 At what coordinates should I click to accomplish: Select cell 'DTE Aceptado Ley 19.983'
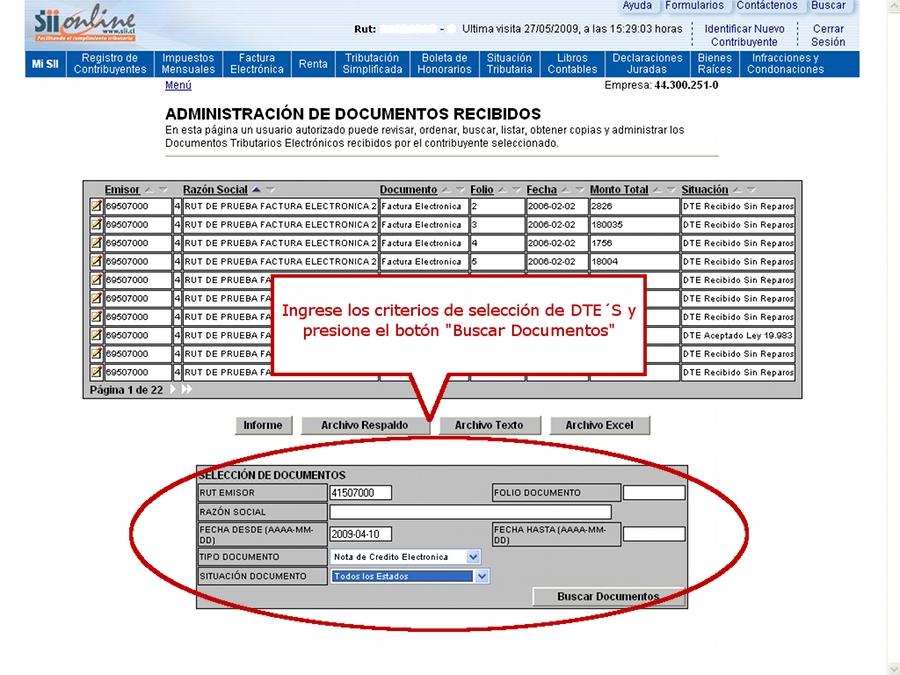(738, 335)
